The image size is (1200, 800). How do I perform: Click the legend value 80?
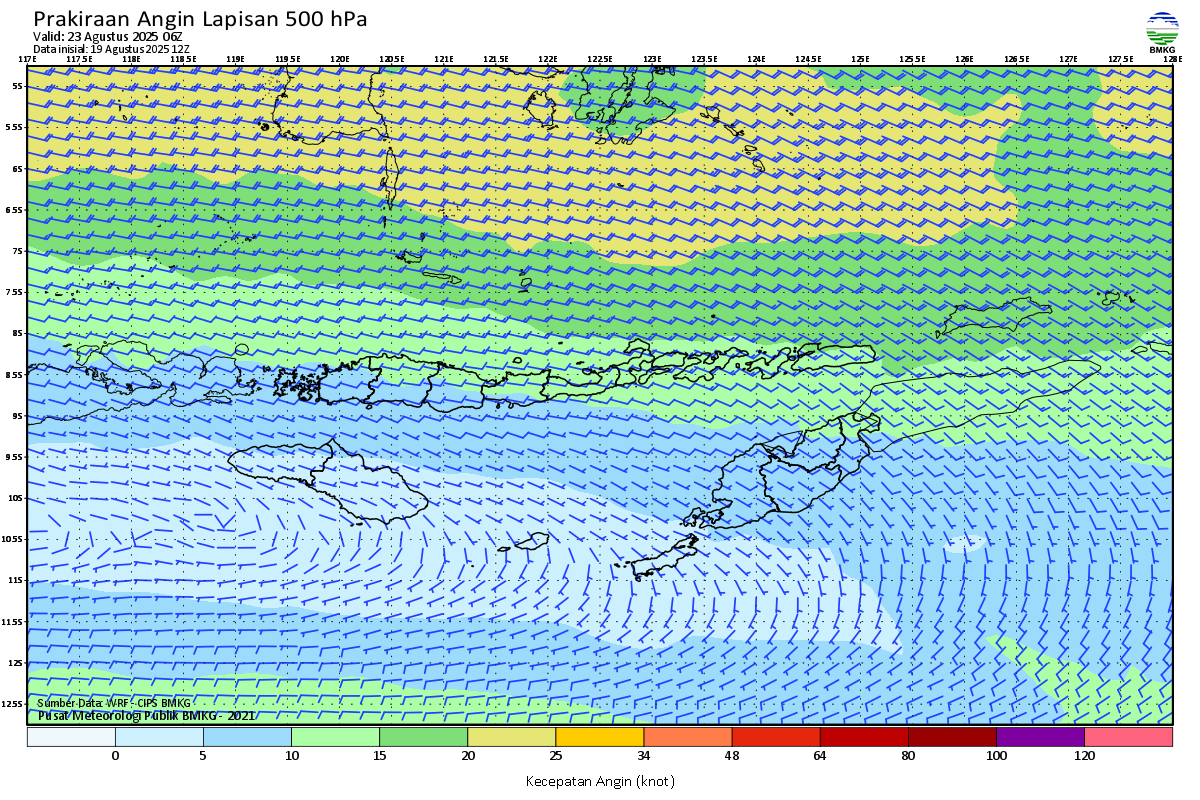coord(907,756)
